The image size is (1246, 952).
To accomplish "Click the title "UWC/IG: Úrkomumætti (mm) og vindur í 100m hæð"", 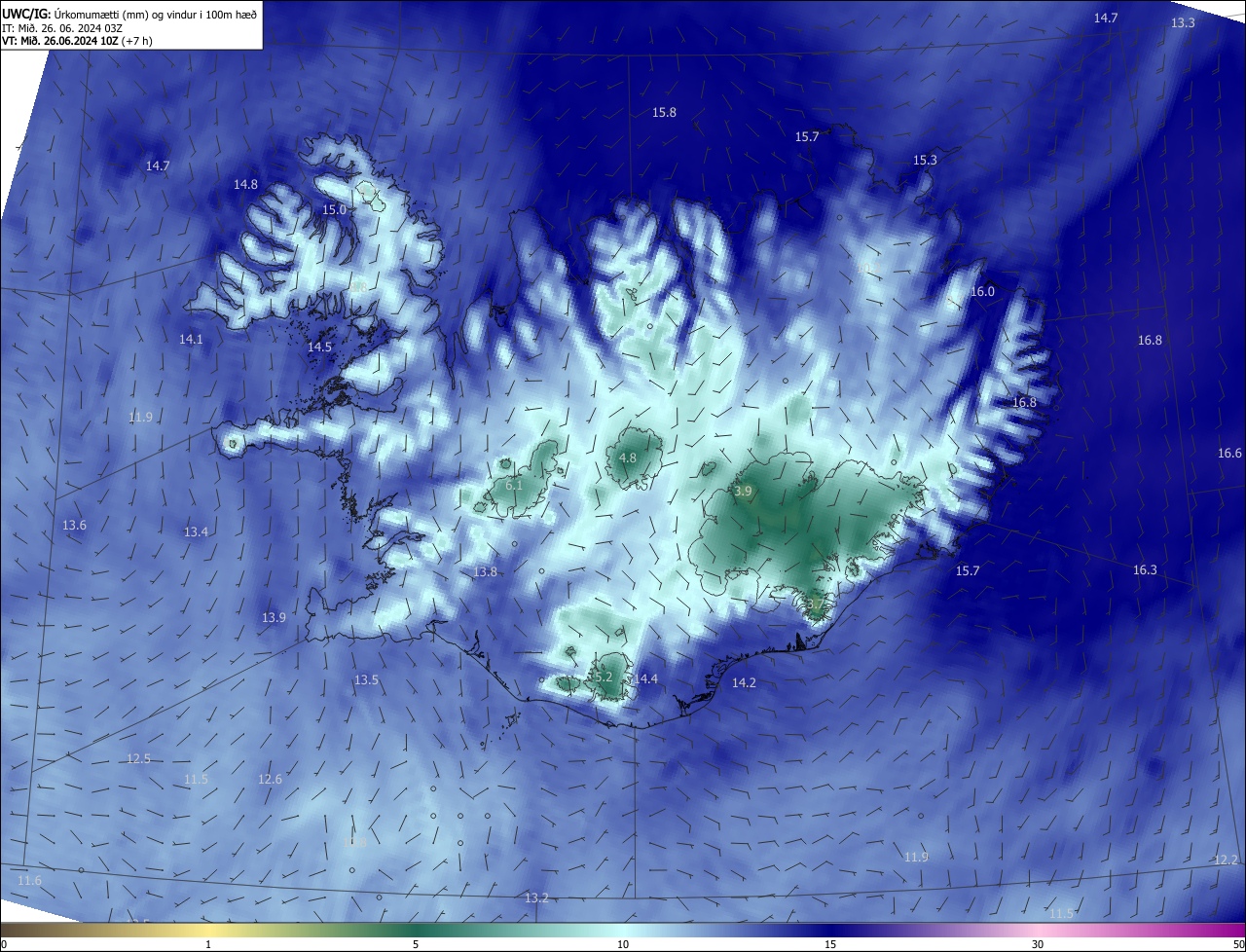I will 129,14.
